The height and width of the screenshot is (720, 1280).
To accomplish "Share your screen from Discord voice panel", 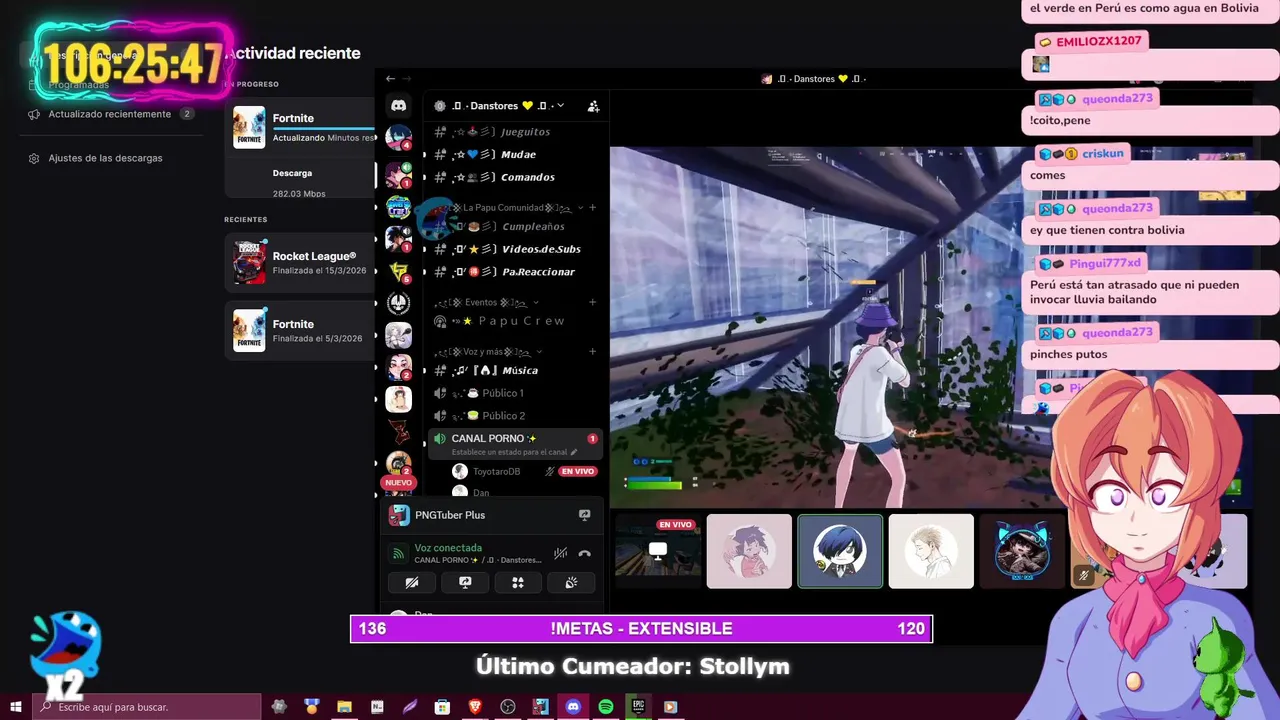I will tap(465, 582).
